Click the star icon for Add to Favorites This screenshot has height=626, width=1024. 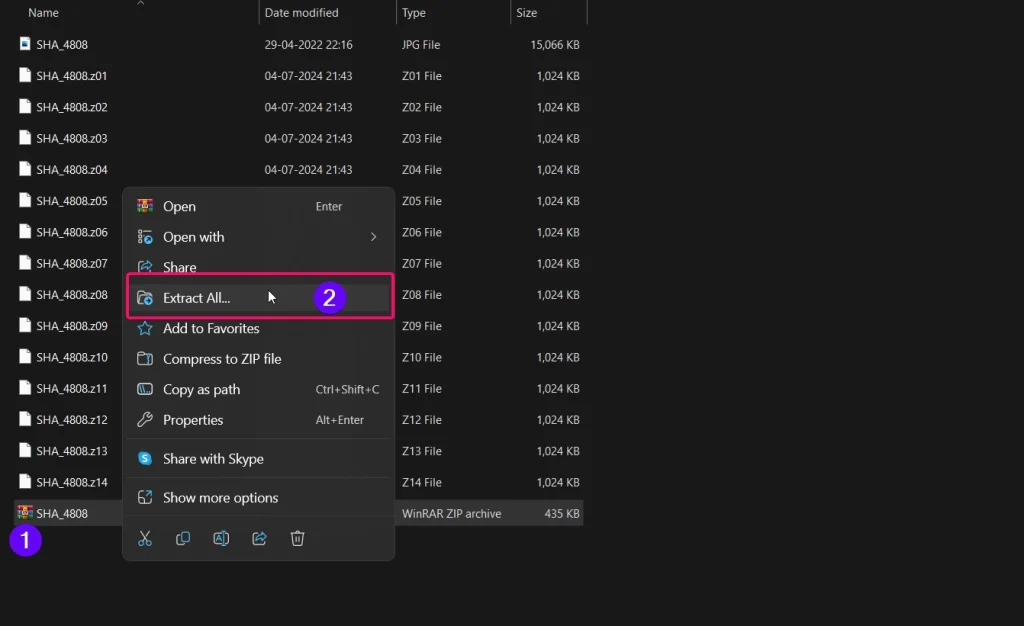pos(145,328)
